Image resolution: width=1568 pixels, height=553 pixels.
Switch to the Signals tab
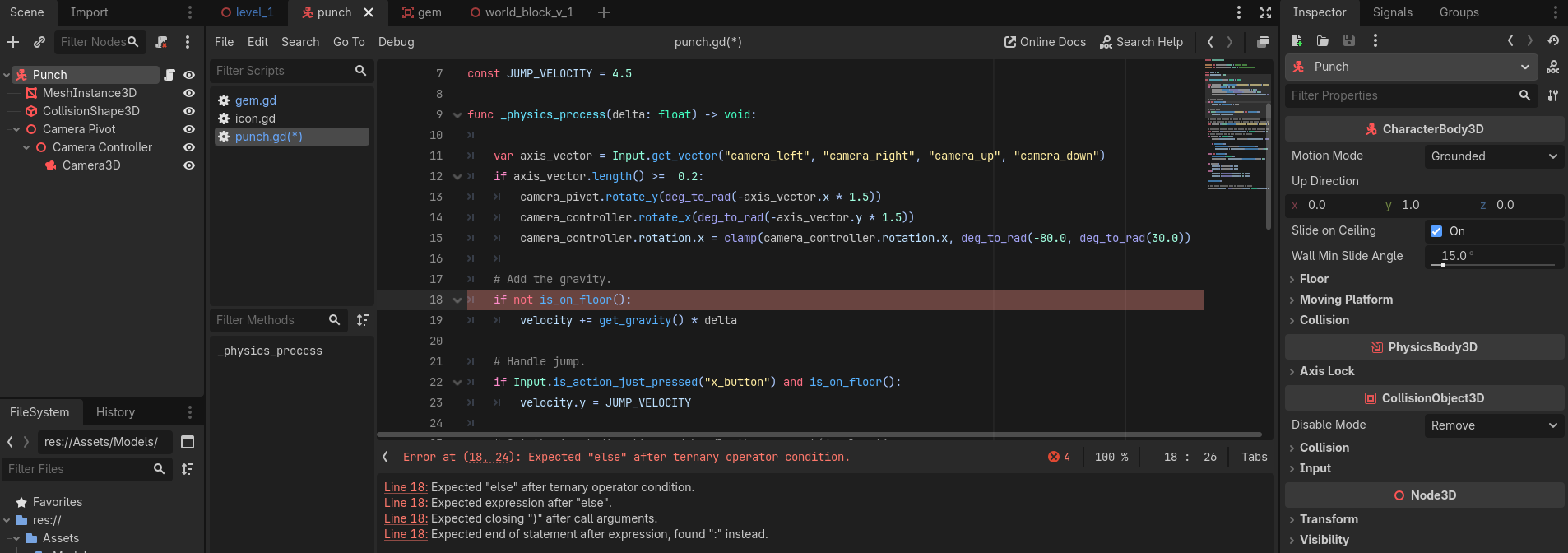coord(1392,12)
